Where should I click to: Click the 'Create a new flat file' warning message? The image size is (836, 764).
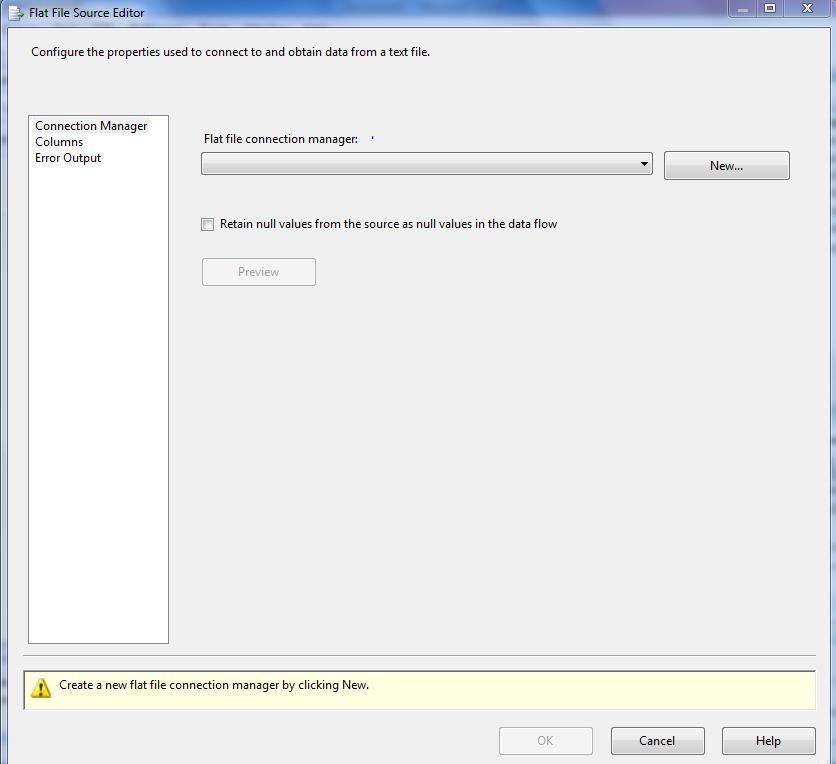pos(214,685)
